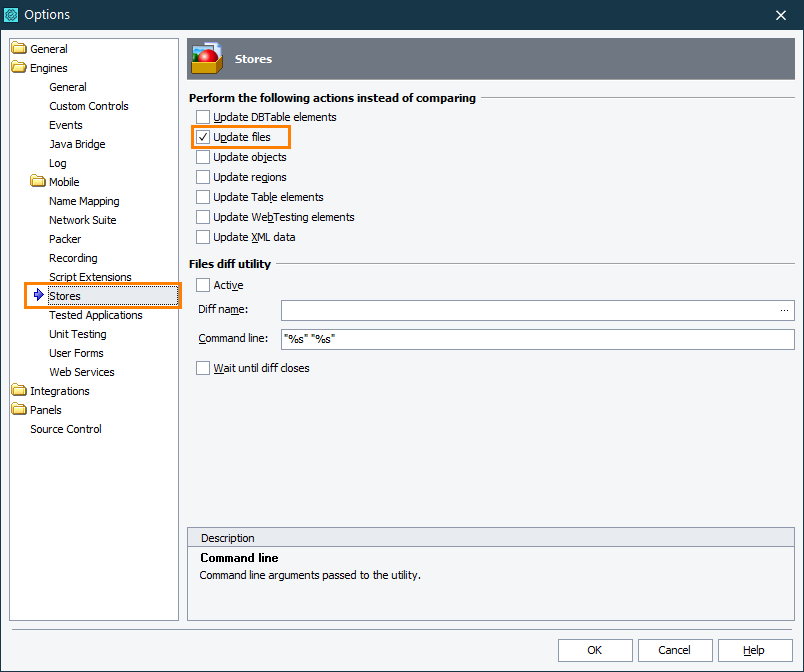
Task: Expand the Integrations tree branch
Action: coord(19,390)
